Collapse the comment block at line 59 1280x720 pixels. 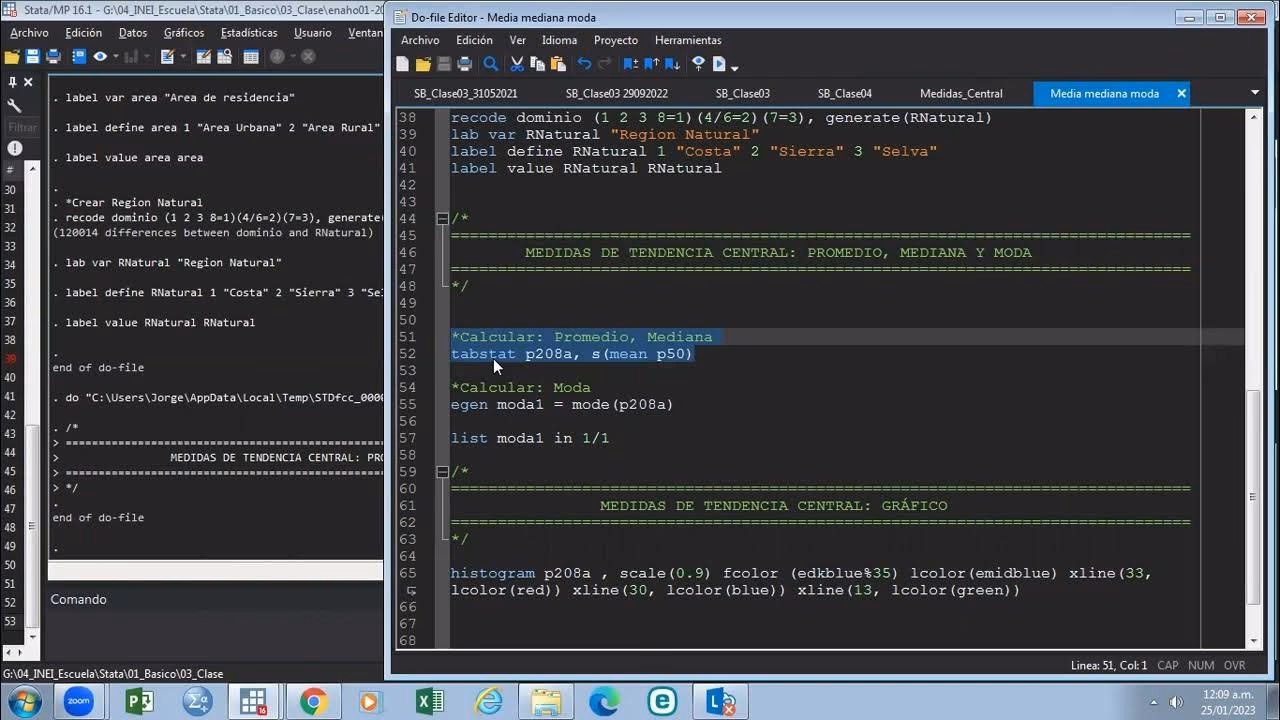click(x=441, y=472)
